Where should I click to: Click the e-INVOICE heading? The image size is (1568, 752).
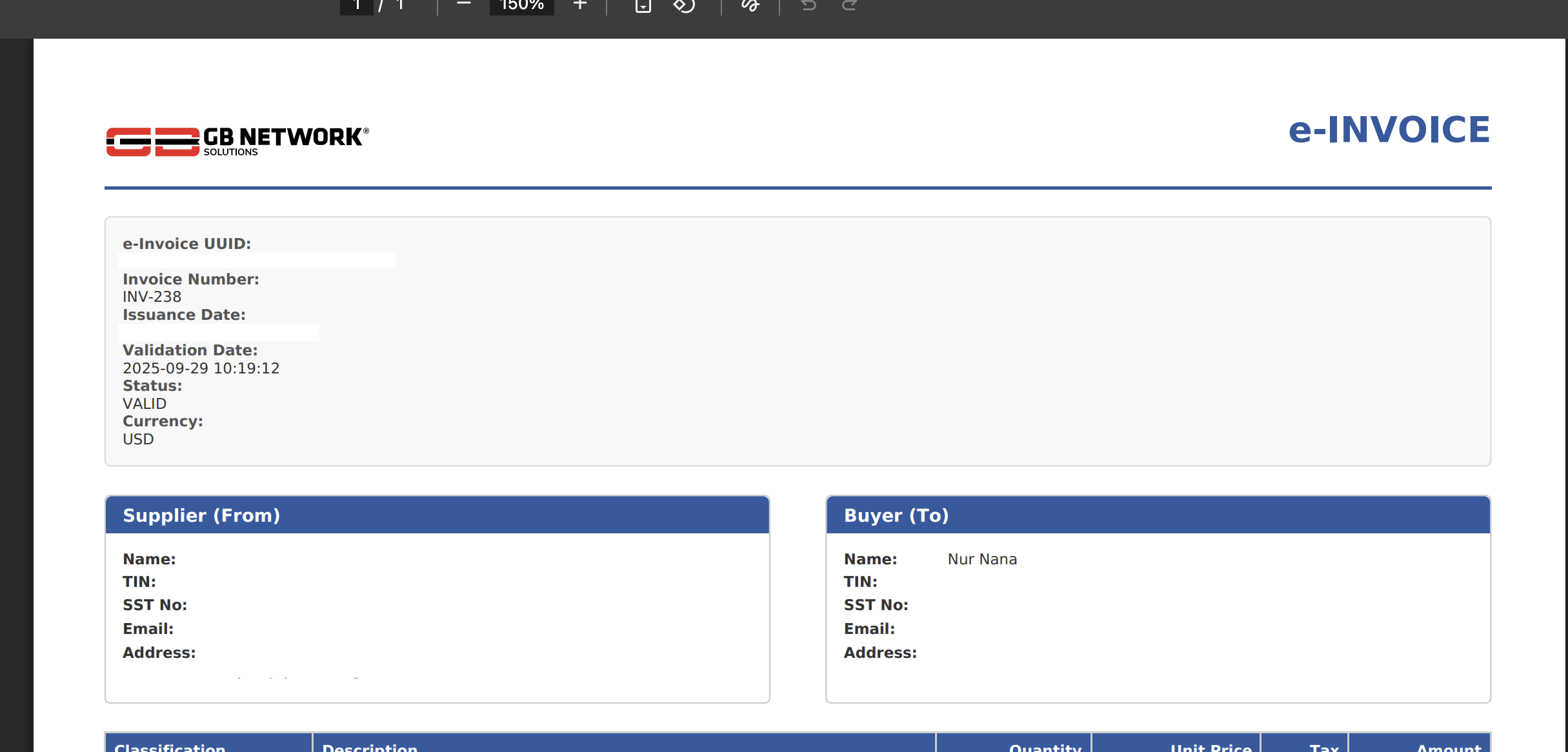pos(1389,130)
